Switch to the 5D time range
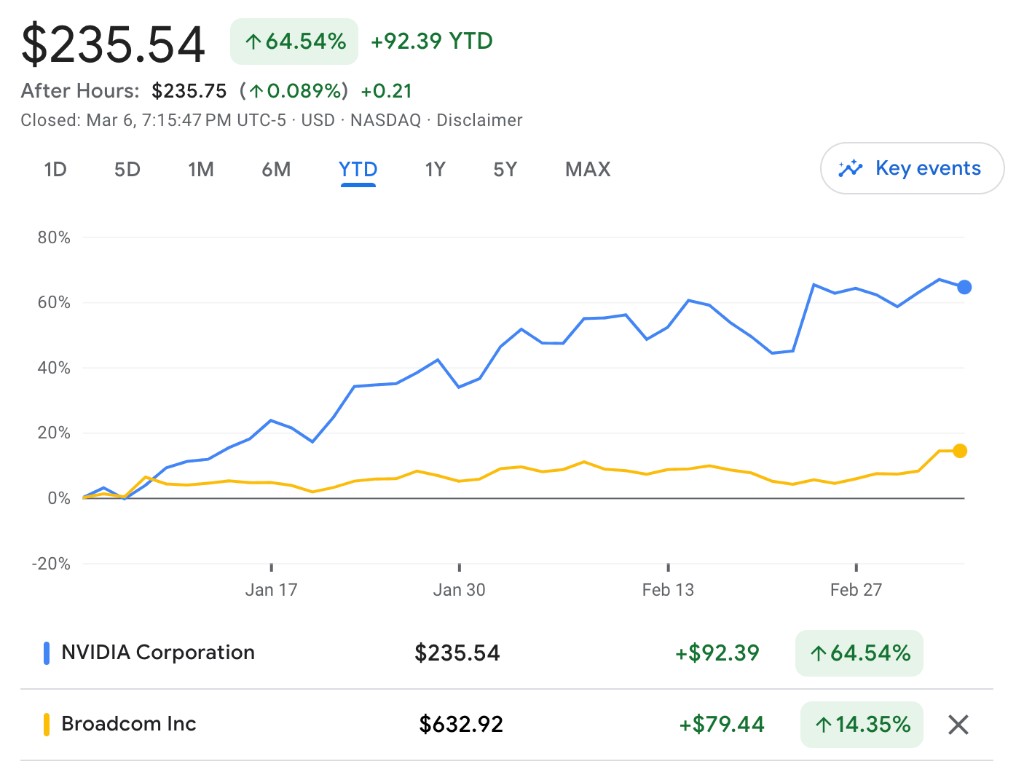This screenshot has height=772, width=1024. click(127, 170)
